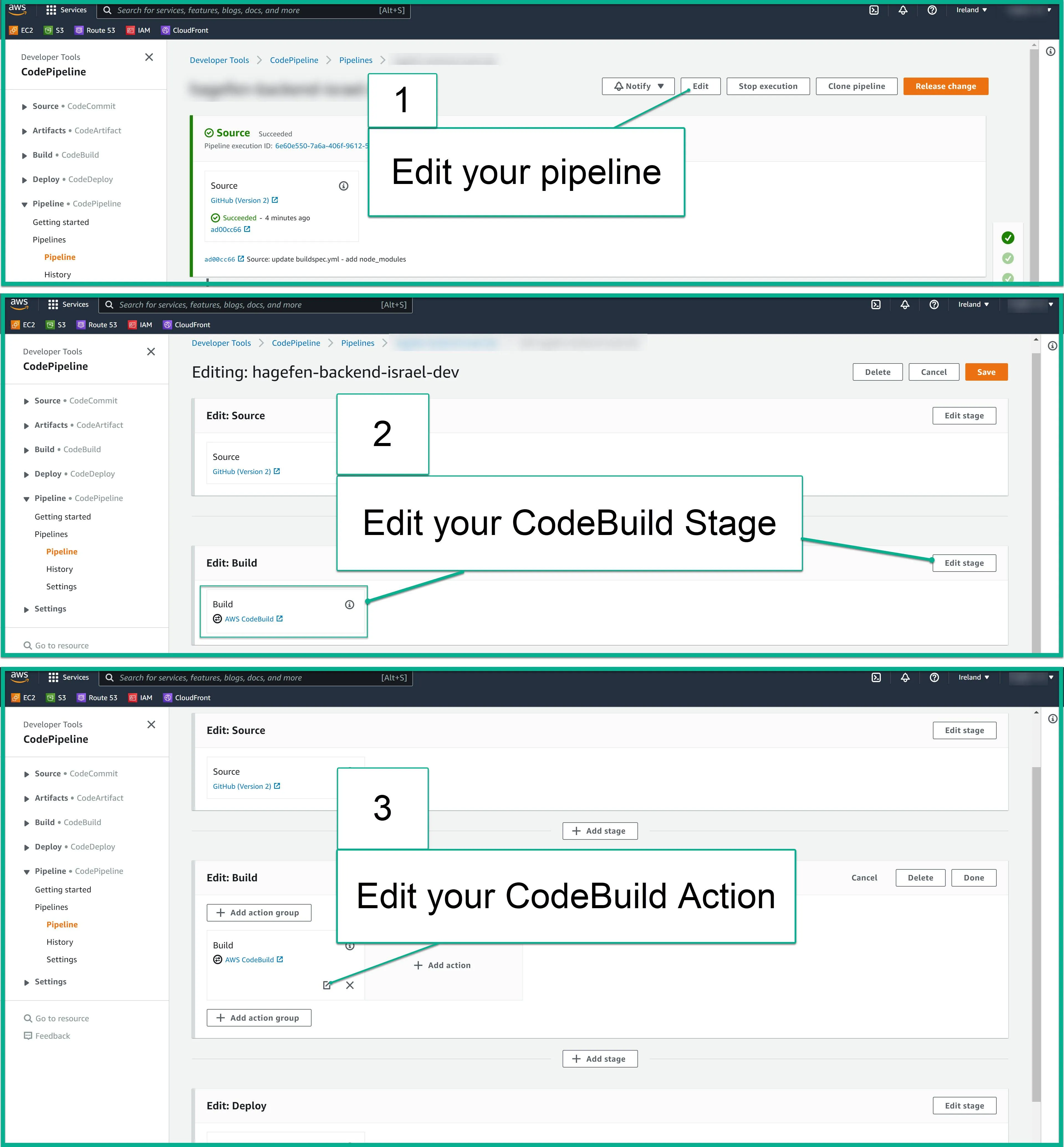Click Edit button next to Stop execution
Screen dimensions: 1064x1147
click(x=700, y=86)
